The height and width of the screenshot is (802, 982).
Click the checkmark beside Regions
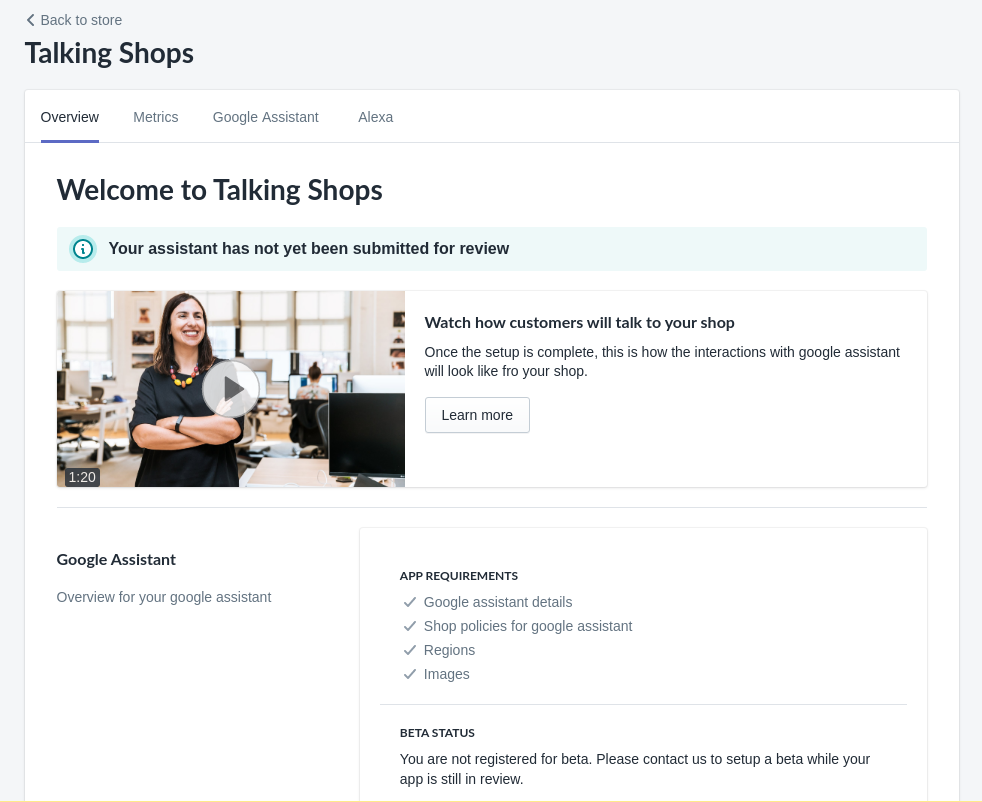point(410,650)
